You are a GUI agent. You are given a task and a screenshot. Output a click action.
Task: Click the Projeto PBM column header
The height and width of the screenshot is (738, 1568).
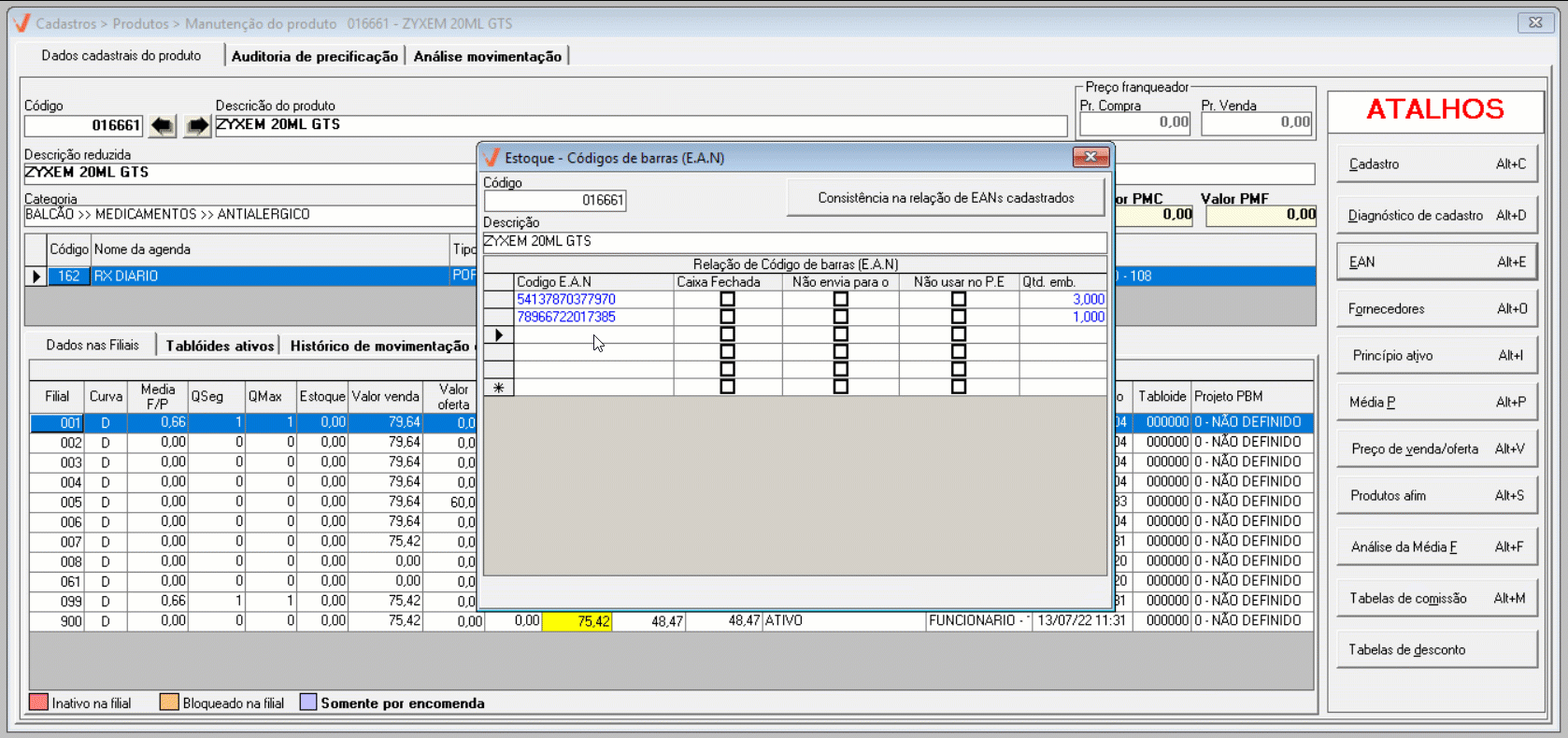pos(1252,396)
